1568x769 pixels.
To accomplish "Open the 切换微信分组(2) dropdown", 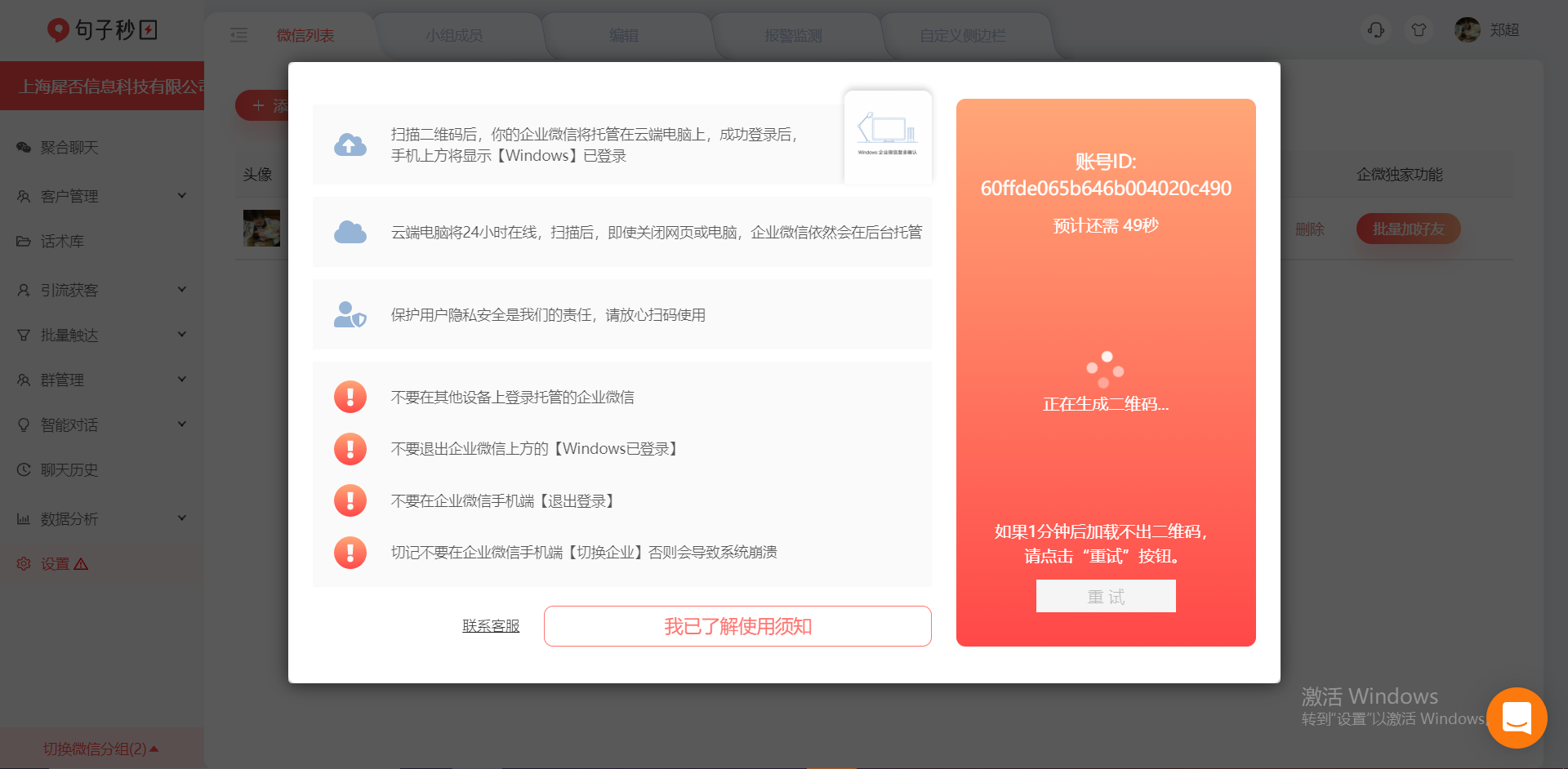I will [101, 749].
